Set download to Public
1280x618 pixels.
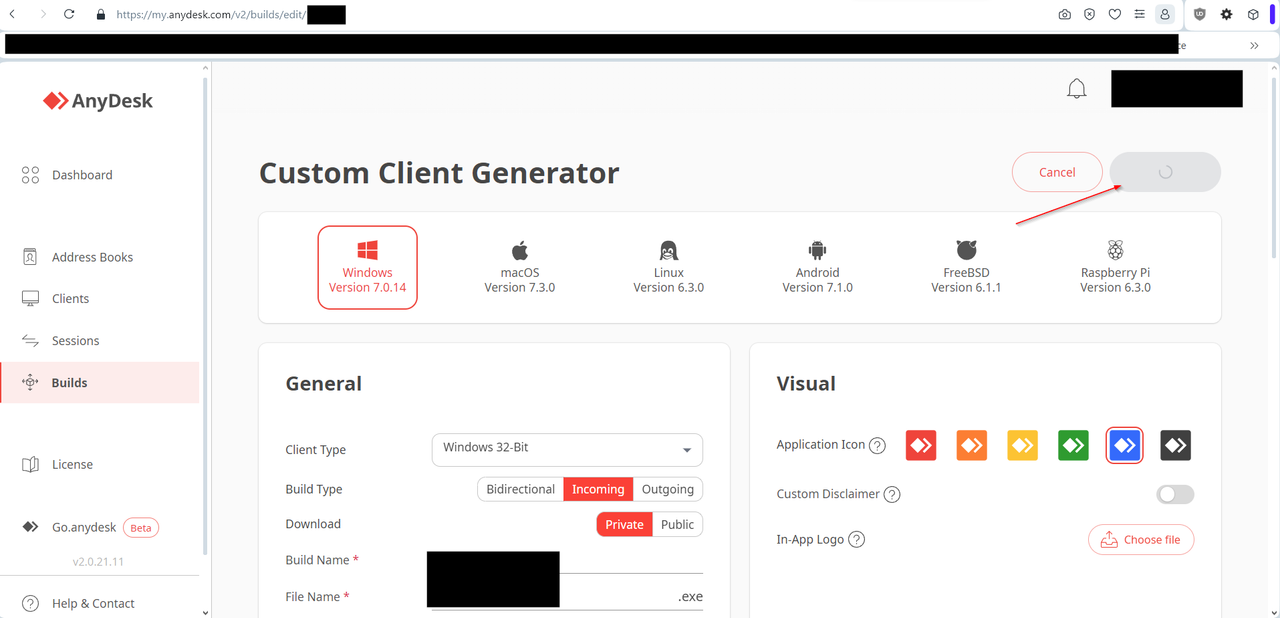tap(678, 524)
